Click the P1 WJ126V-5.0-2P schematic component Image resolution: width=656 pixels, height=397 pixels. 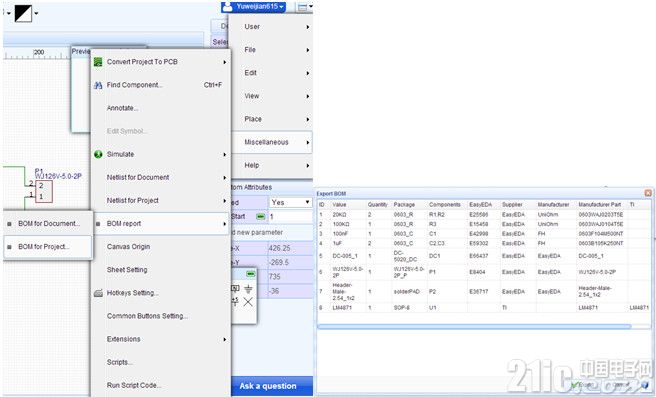44,192
